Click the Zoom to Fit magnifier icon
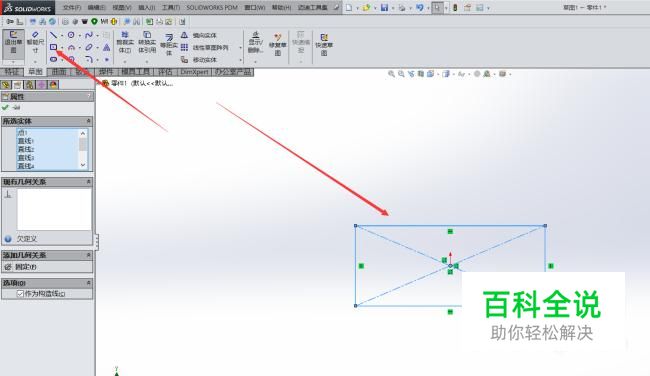Viewport: 650px width, 376px height. [x=391, y=74]
